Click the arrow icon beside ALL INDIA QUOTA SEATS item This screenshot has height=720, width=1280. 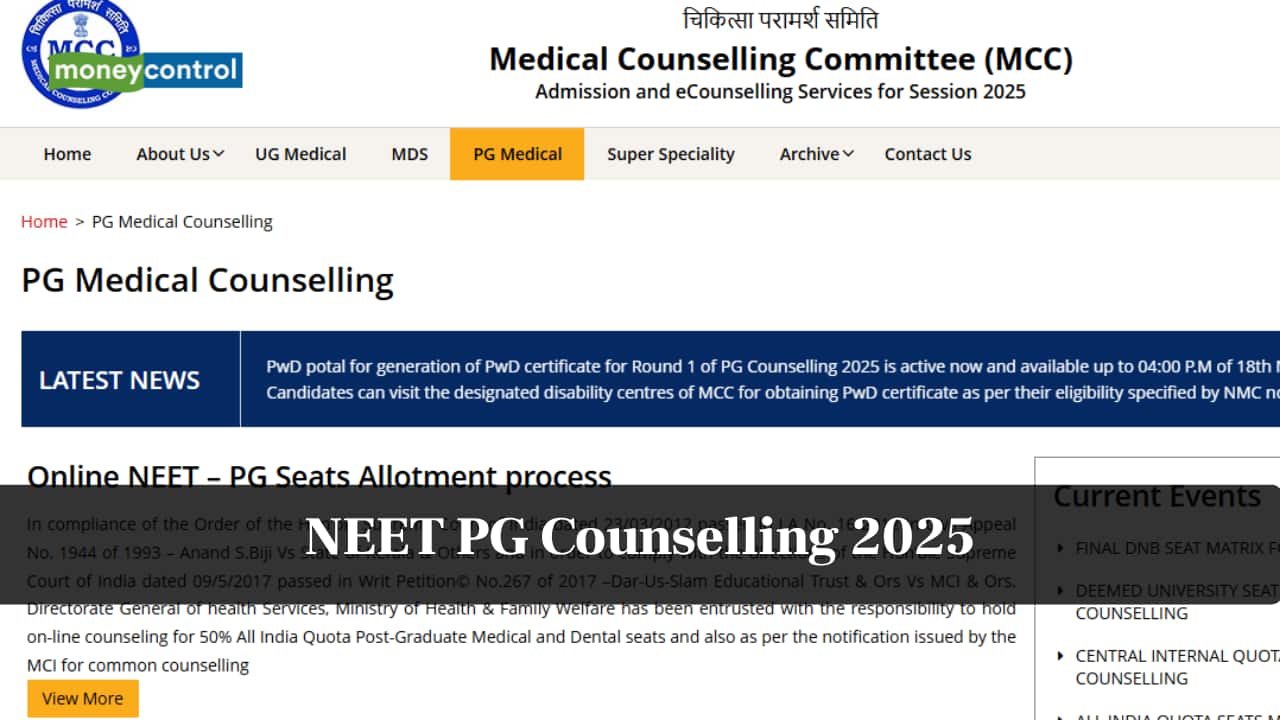[1061, 715]
